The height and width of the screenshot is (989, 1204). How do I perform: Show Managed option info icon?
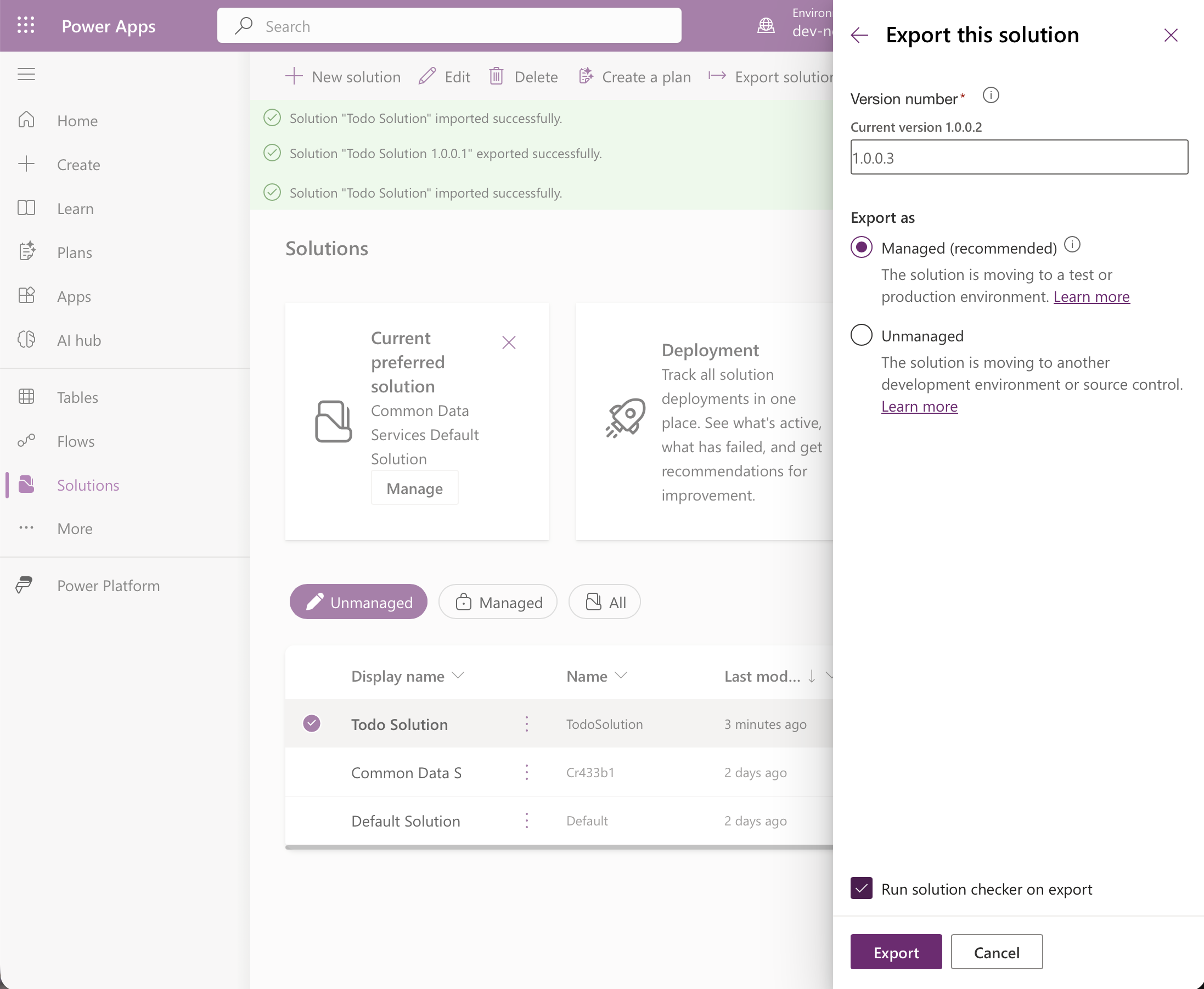(x=1072, y=245)
